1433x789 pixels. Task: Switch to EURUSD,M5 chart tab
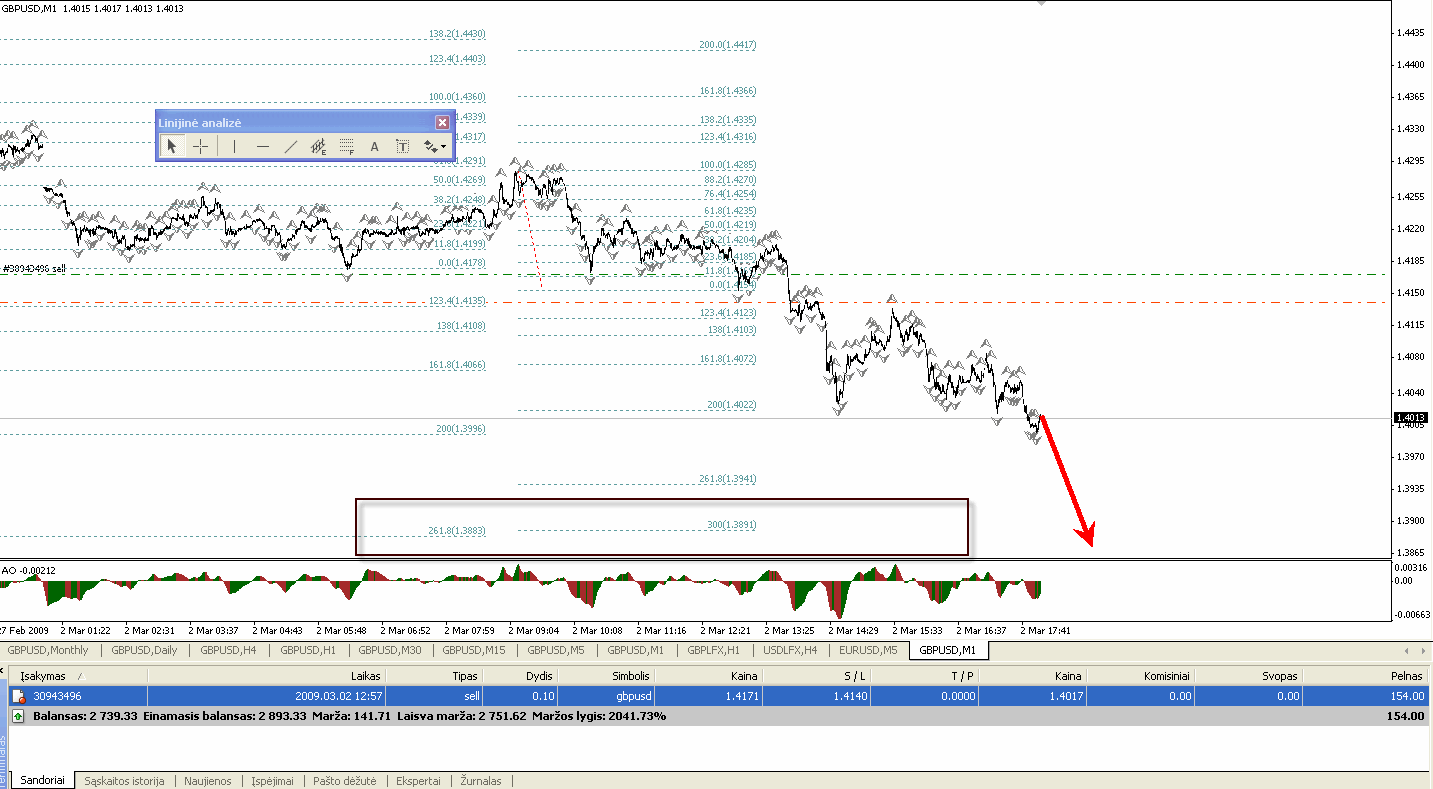(869, 650)
